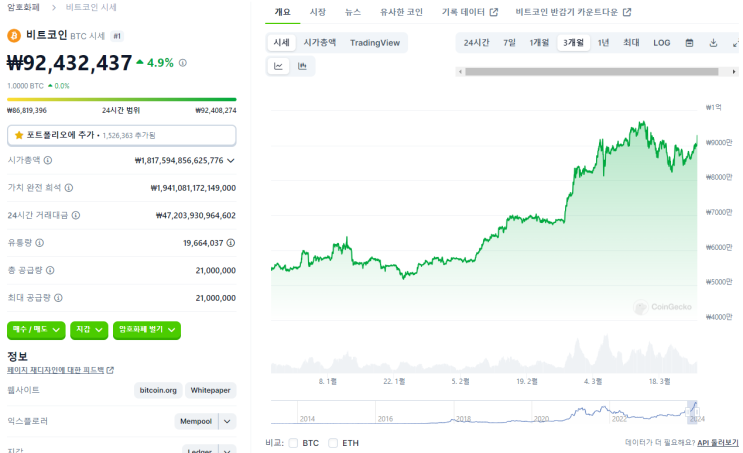The width and height of the screenshot is (743, 453).
Task: Select the line chart view icon
Action: coord(279,66)
